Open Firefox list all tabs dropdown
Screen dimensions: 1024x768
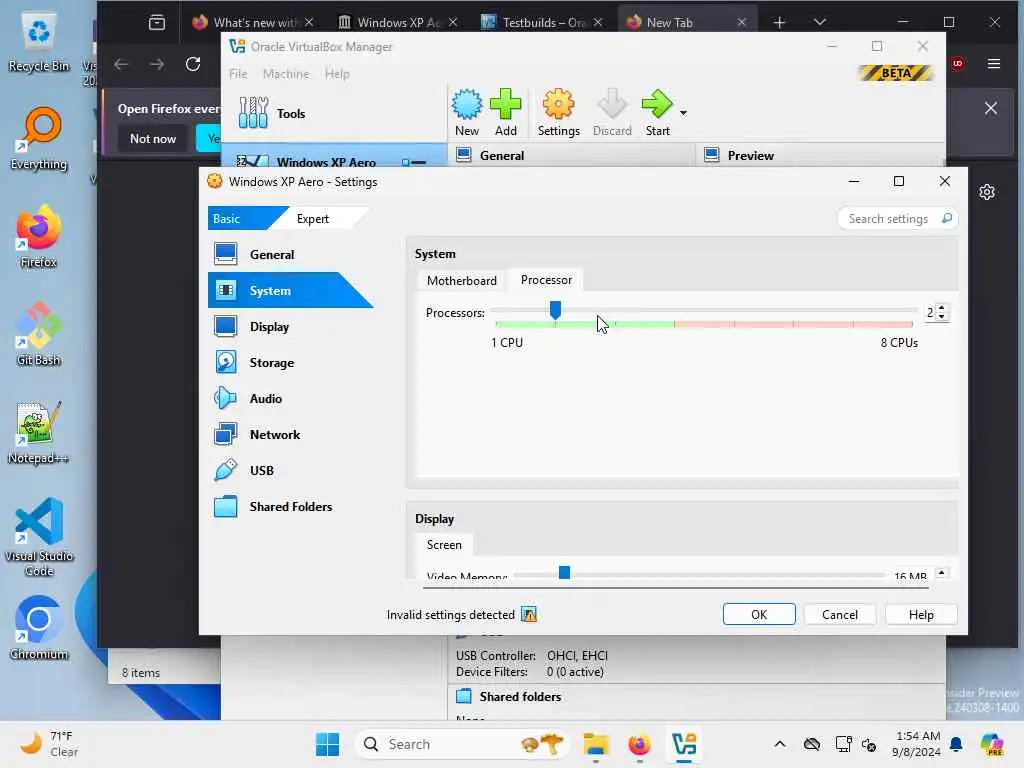click(x=820, y=22)
